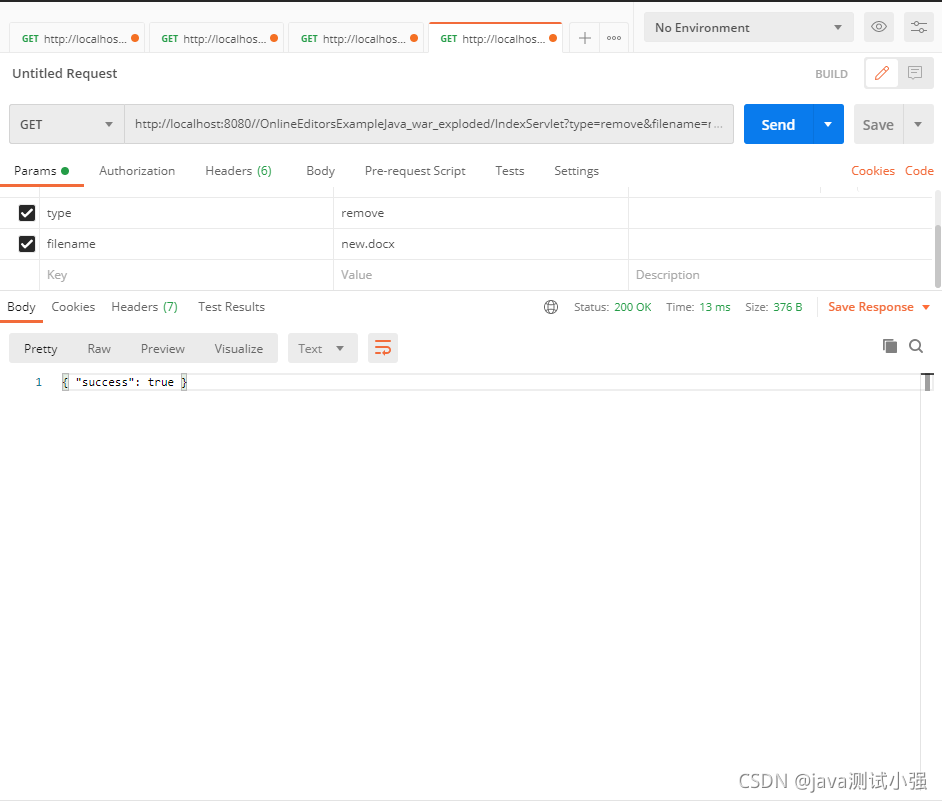942x802 pixels.
Task: Open a new request tab with plus icon
Action: click(584, 38)
